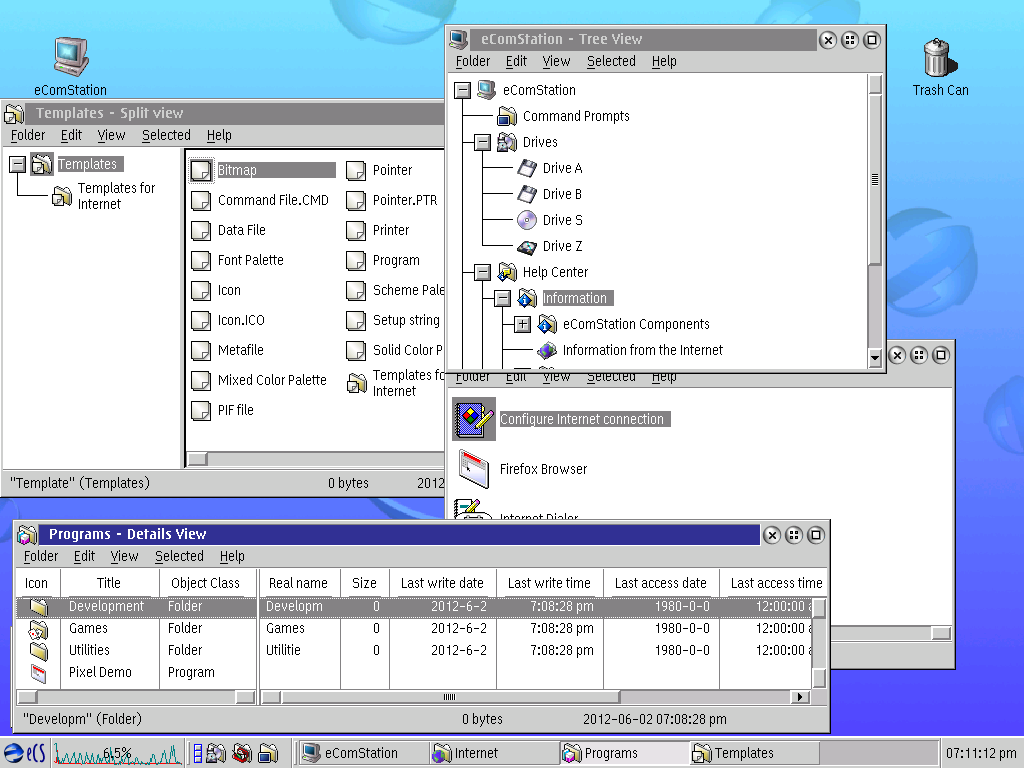
Task: Select the Command Prompts folder icon
Action: pos(507,116)
